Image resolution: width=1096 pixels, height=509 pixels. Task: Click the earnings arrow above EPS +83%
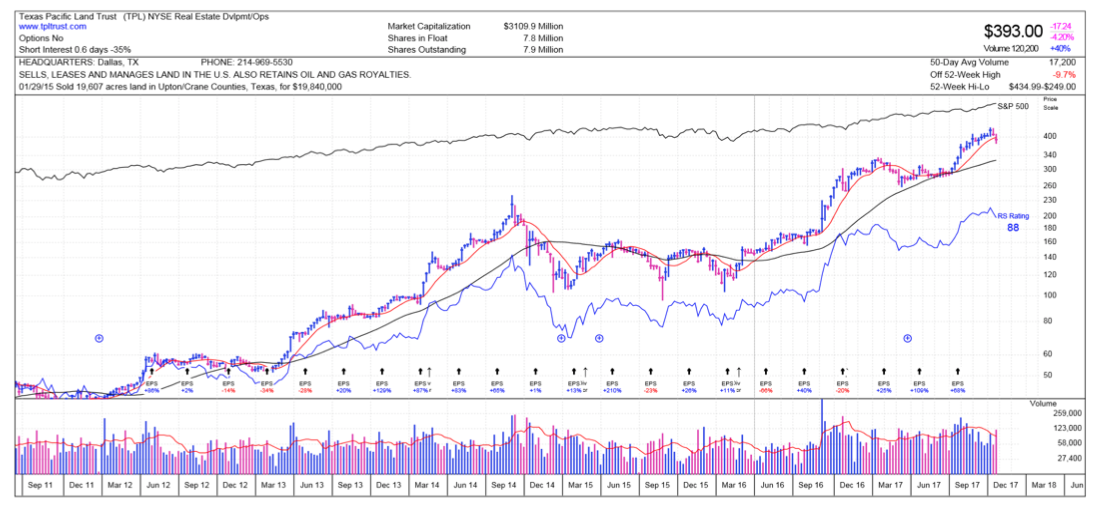pos(459,372)
